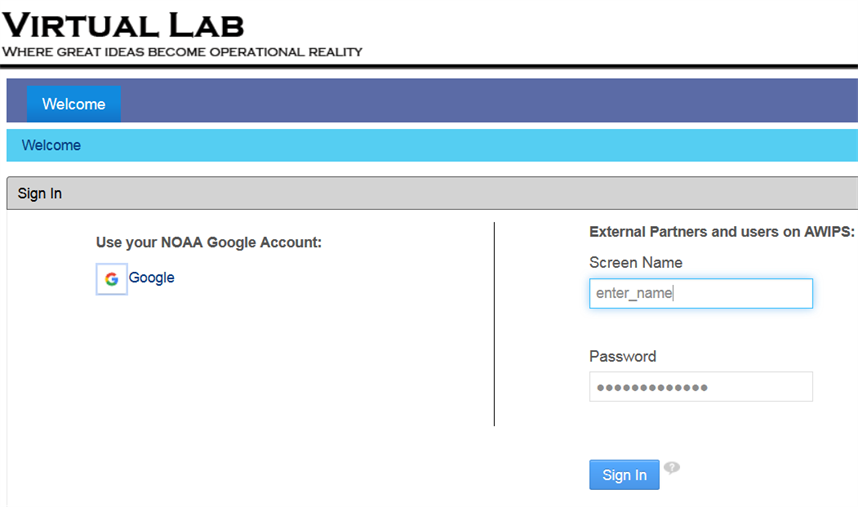
Task: Open the help question mark beside Sign In
Action: 671,468
